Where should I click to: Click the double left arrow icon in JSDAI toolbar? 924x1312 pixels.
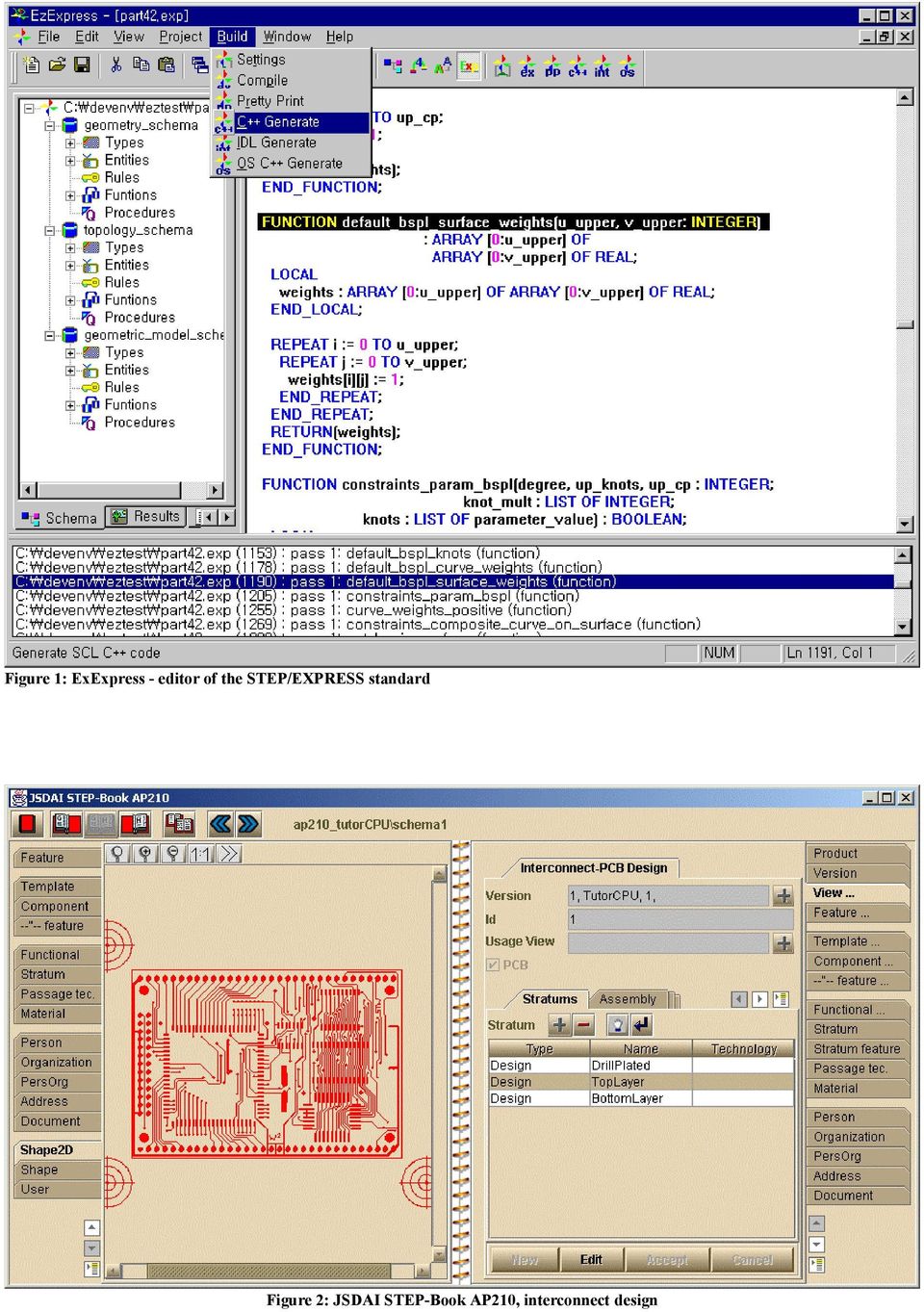(220, 824)
